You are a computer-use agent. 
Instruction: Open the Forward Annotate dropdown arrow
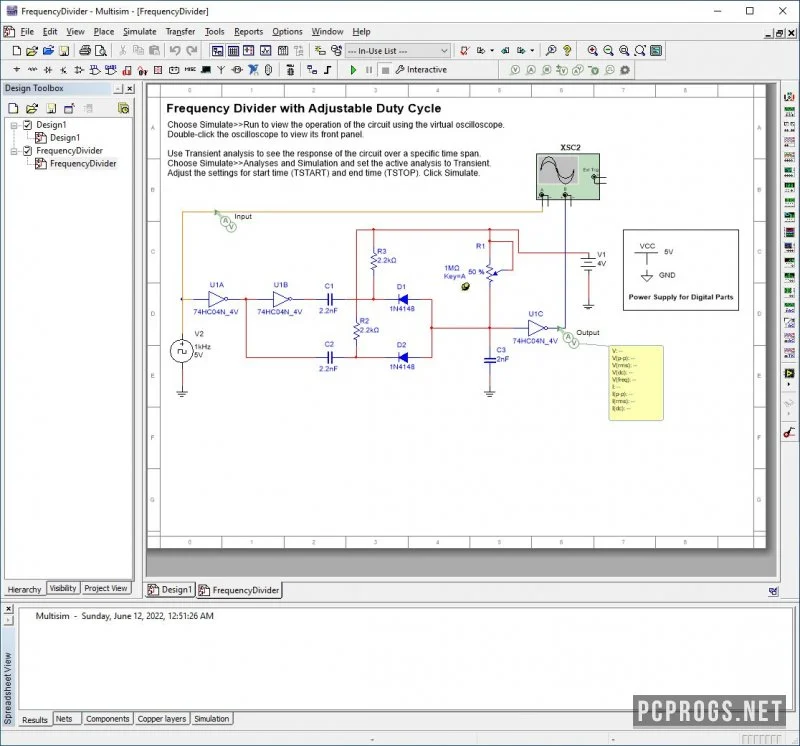coord(532,51)
